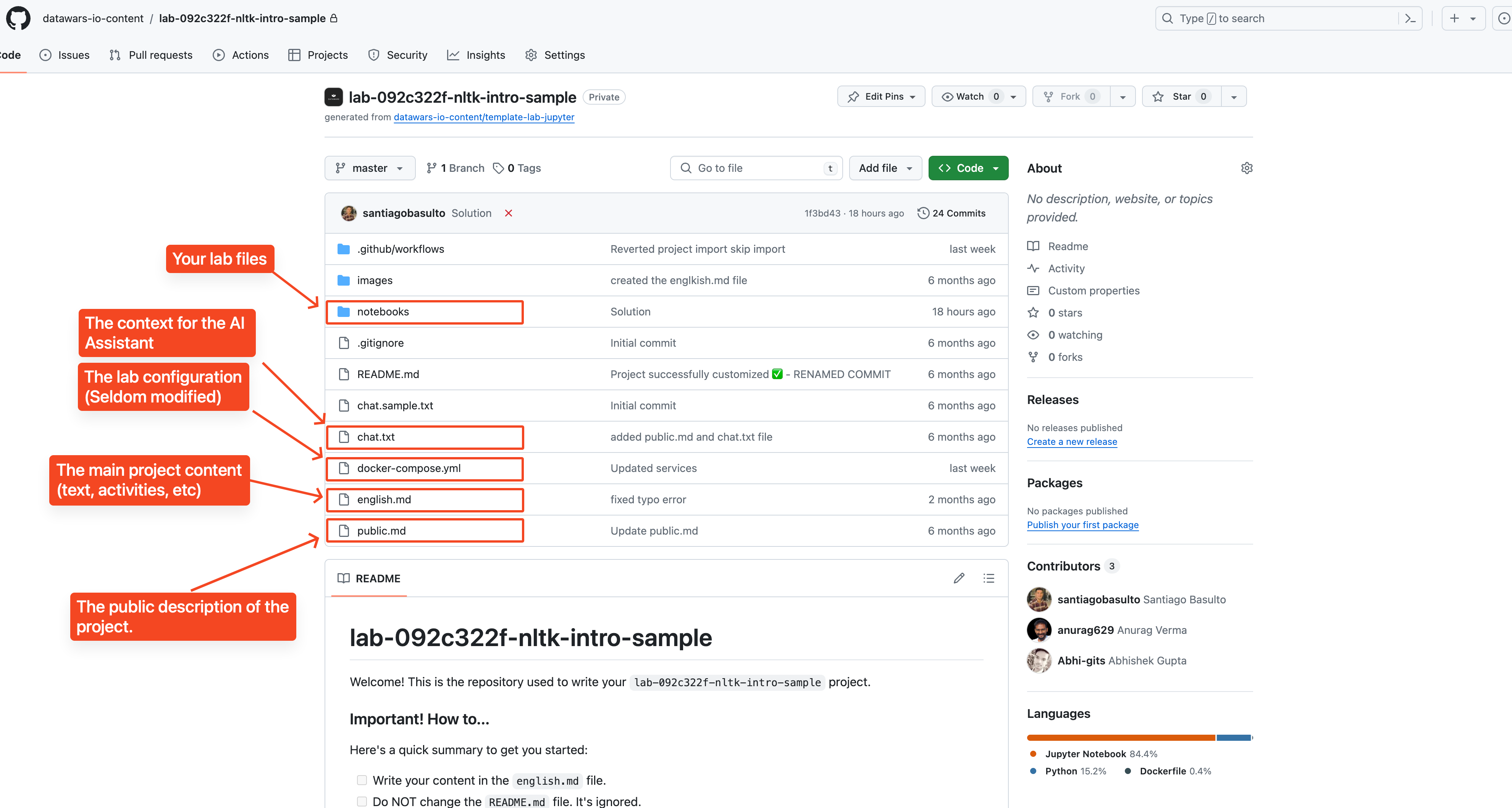Select the README tab header

click(x=368, y=579)
